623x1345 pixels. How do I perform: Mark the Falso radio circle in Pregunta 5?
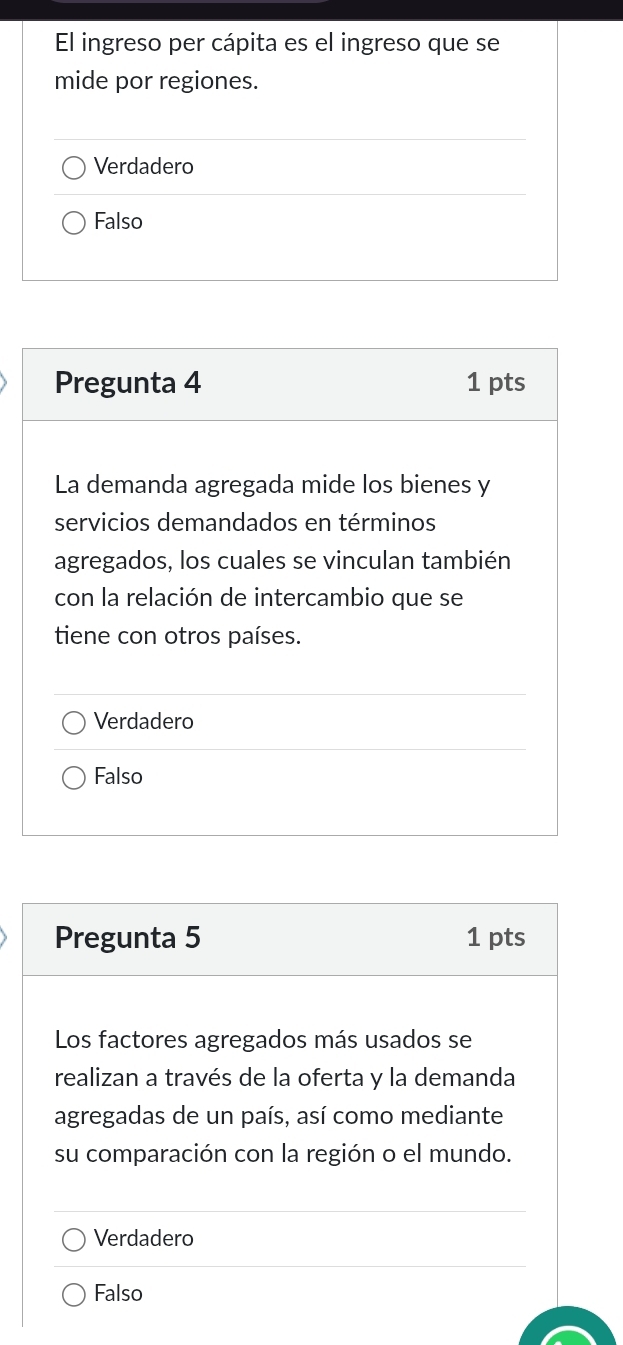click(x=74, y=1295)
